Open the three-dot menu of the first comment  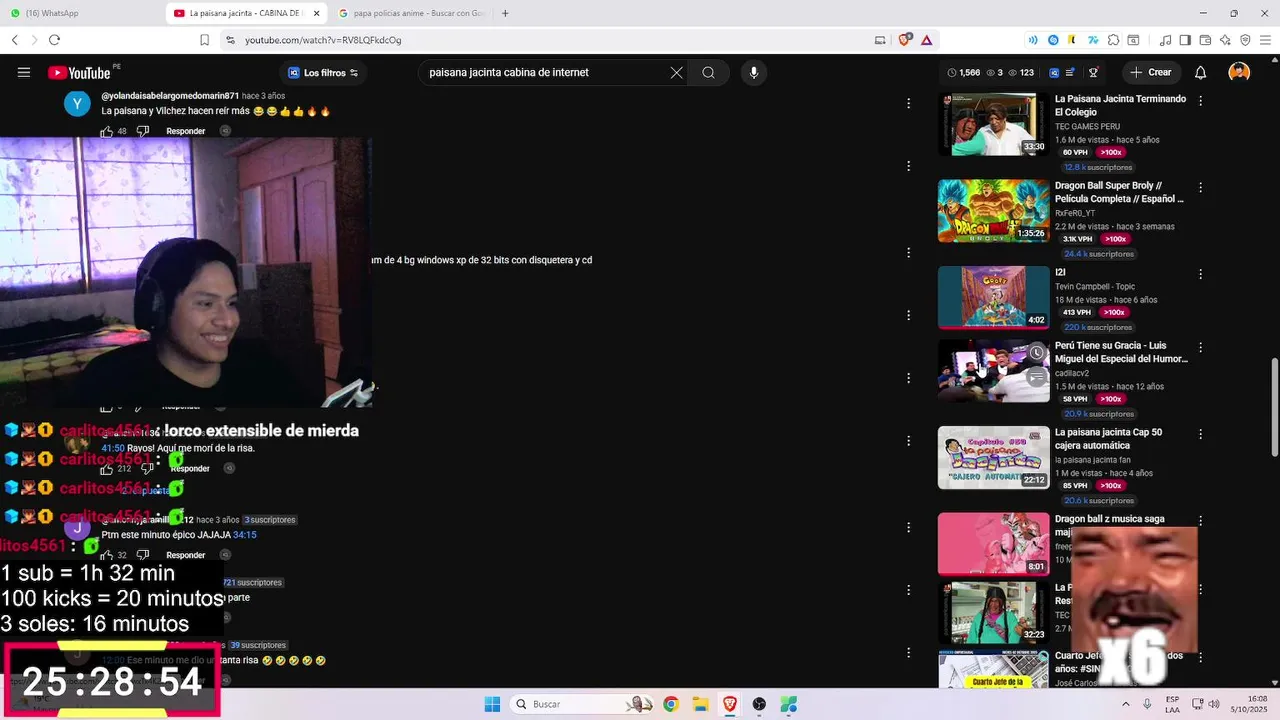pyautogui.click(x=908, y=103)
